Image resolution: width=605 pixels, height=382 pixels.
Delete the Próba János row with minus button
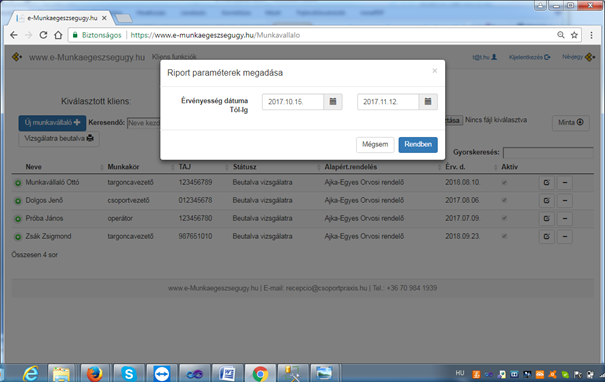pyautogui.click(x=565, y=218)
